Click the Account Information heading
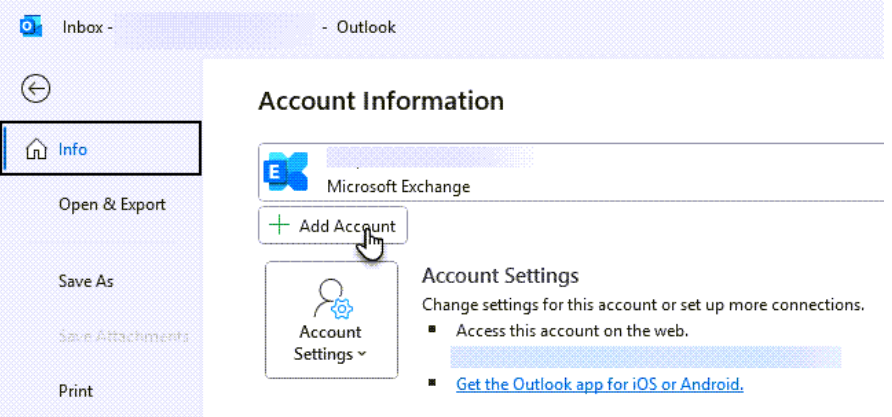Viewport: 892px width, 417px height. click(x=381, y=101)
